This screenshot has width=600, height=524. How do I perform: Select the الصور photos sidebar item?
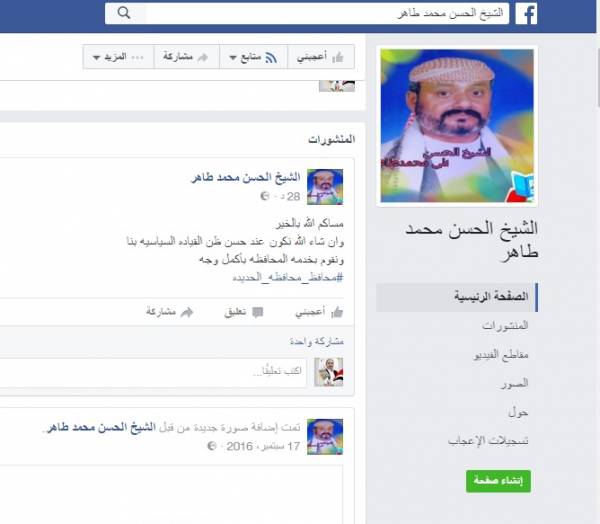(514, 383)
